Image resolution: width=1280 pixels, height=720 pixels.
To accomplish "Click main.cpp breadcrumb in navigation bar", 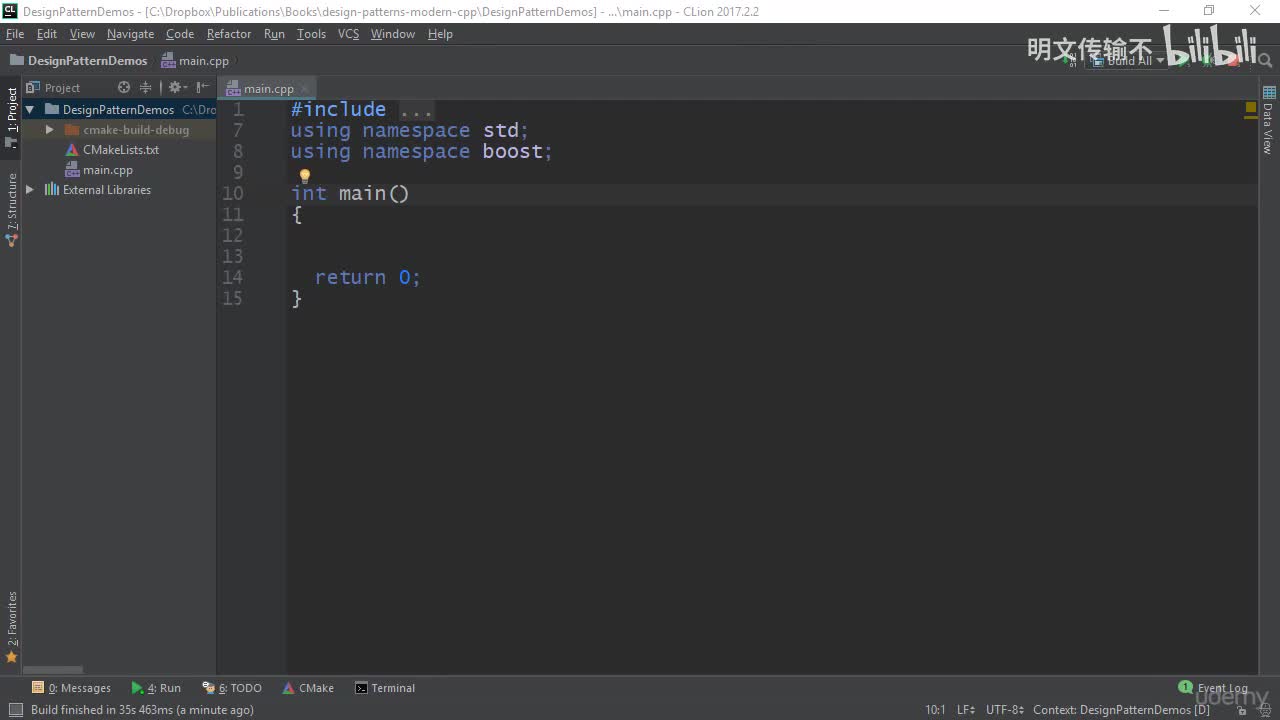I will pyautogui.click(x=196, y=61).
